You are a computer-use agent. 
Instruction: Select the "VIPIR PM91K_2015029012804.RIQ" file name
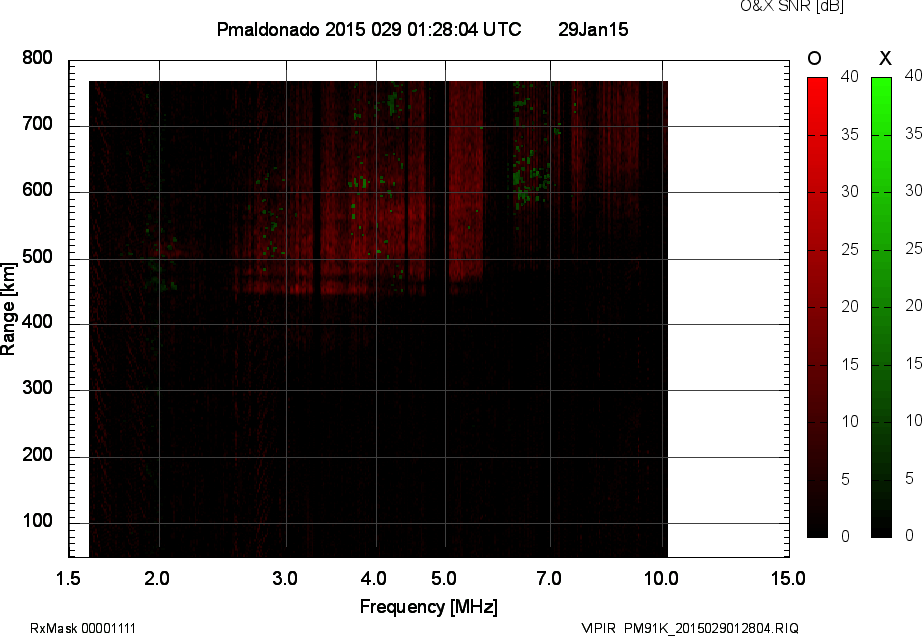pos(690,628)
